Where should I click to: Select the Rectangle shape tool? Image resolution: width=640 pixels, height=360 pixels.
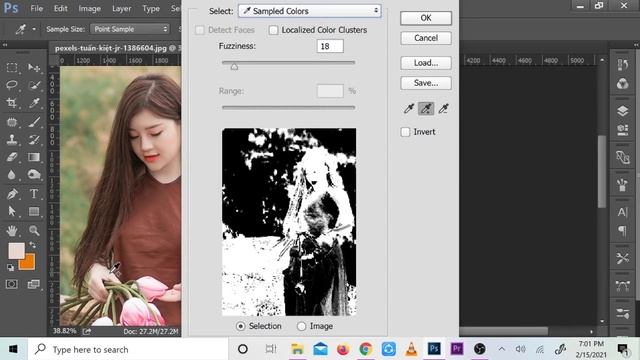click(34, 211)
